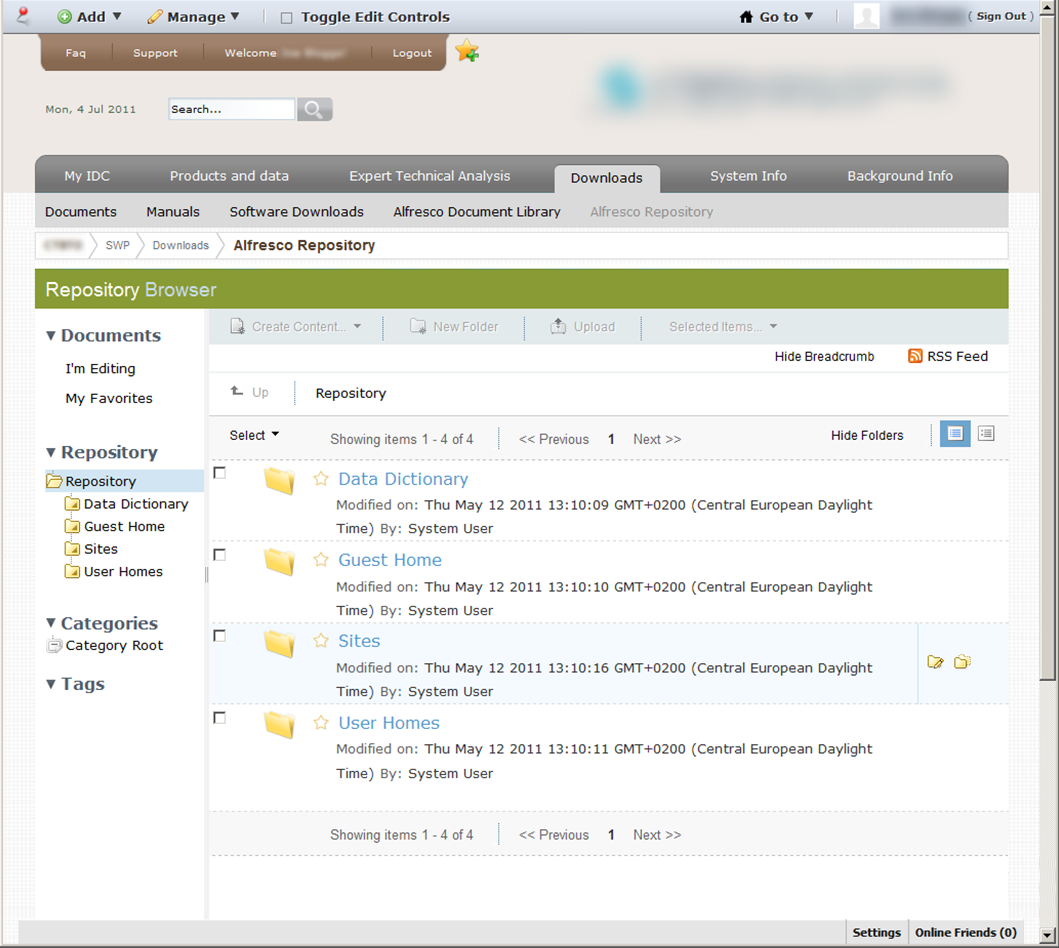The height and width of the screenshot is (948, 1059).
Task: Open the Background Info tab
Action: pyautogui.click(x=900, y=176)
